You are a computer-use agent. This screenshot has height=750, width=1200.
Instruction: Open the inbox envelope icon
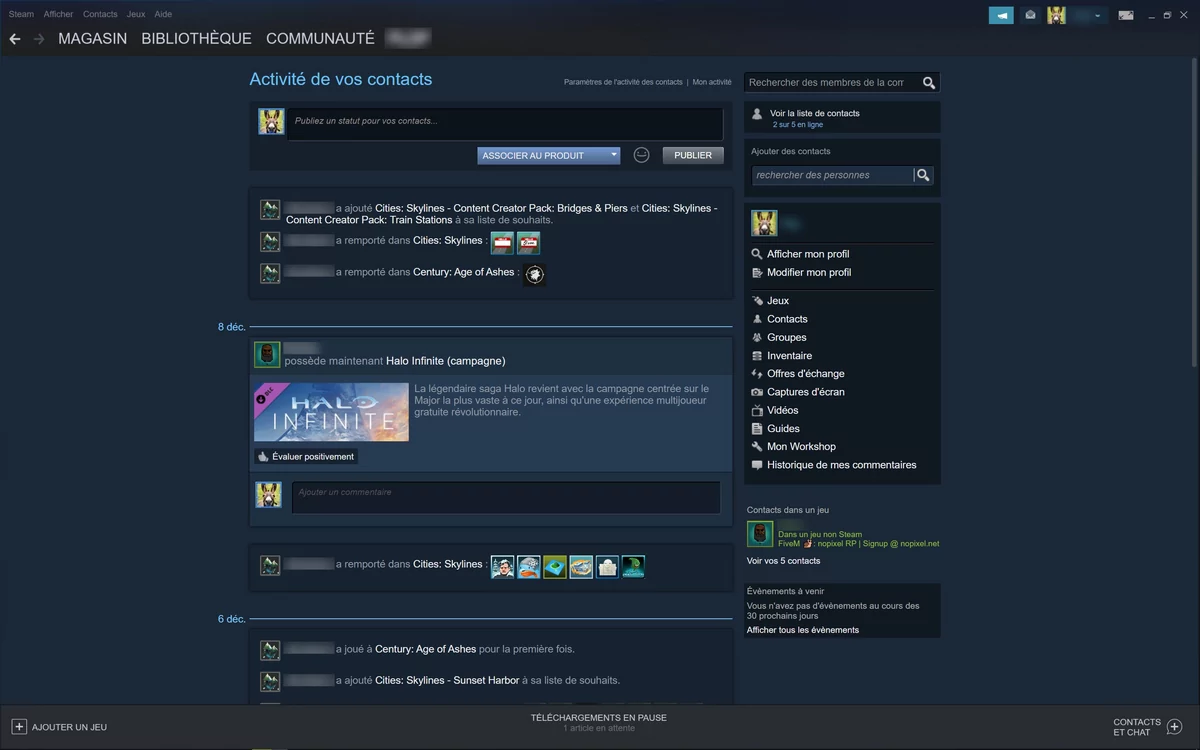point(1030,15)
